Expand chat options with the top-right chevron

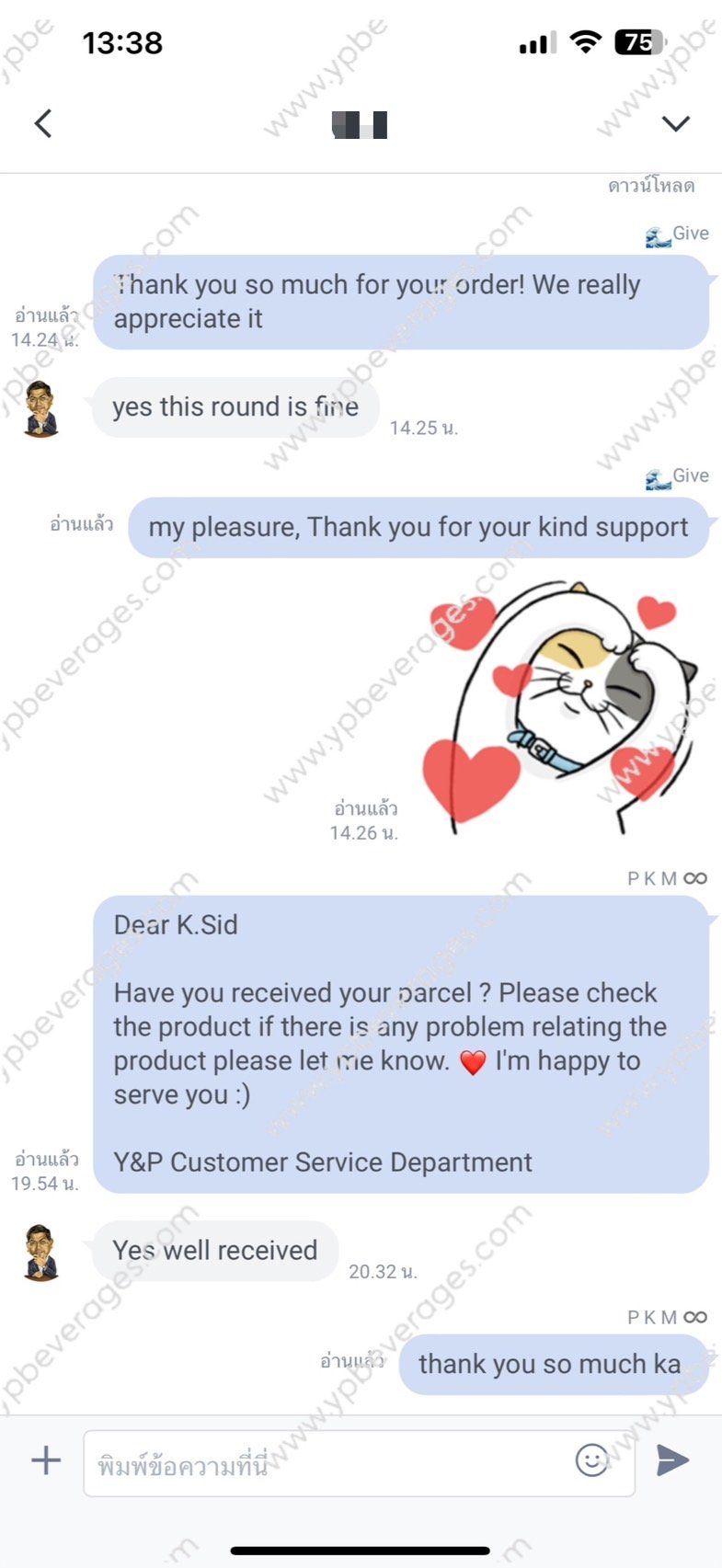676,123
